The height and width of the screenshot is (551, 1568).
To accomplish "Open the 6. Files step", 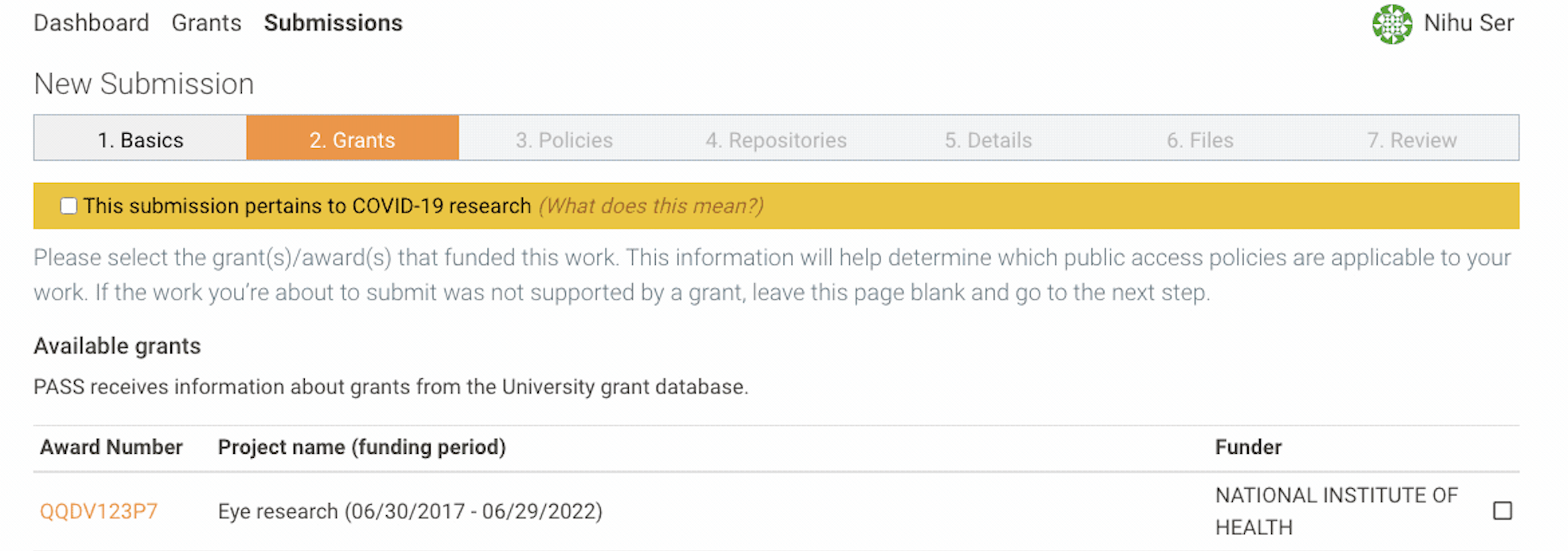I will point(1199,139).
